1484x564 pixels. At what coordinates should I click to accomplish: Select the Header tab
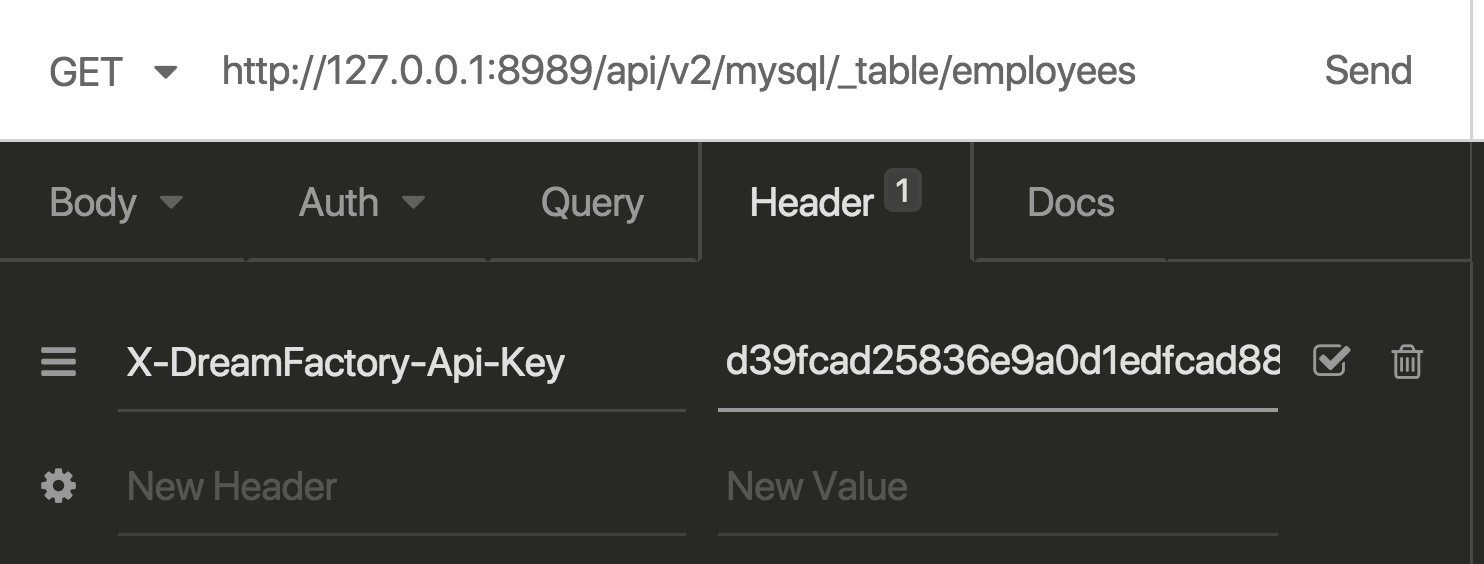coord(811,203)
